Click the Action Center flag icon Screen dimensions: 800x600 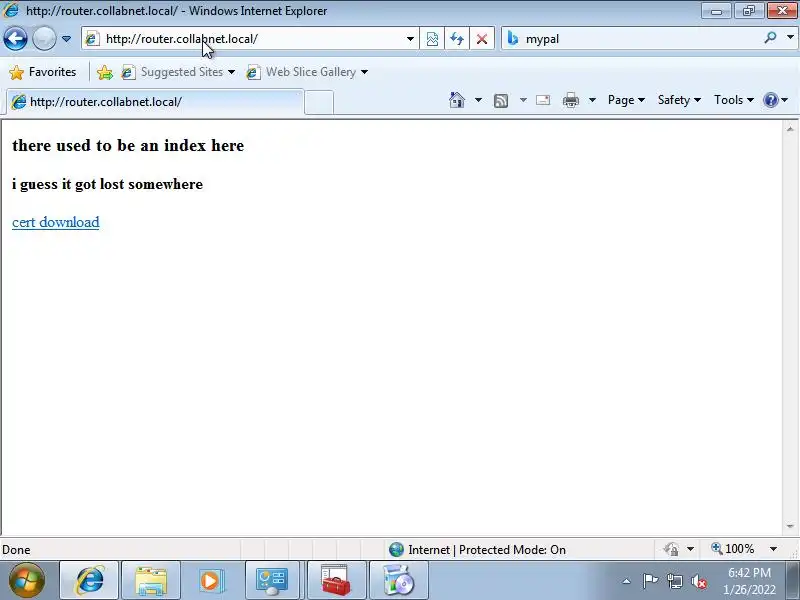tap(651, 581)
